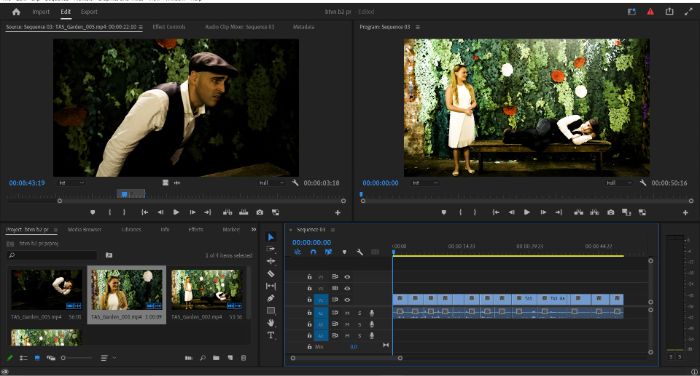Play the Source monitor clip
700x376 pixels.
tap(176, 213)
